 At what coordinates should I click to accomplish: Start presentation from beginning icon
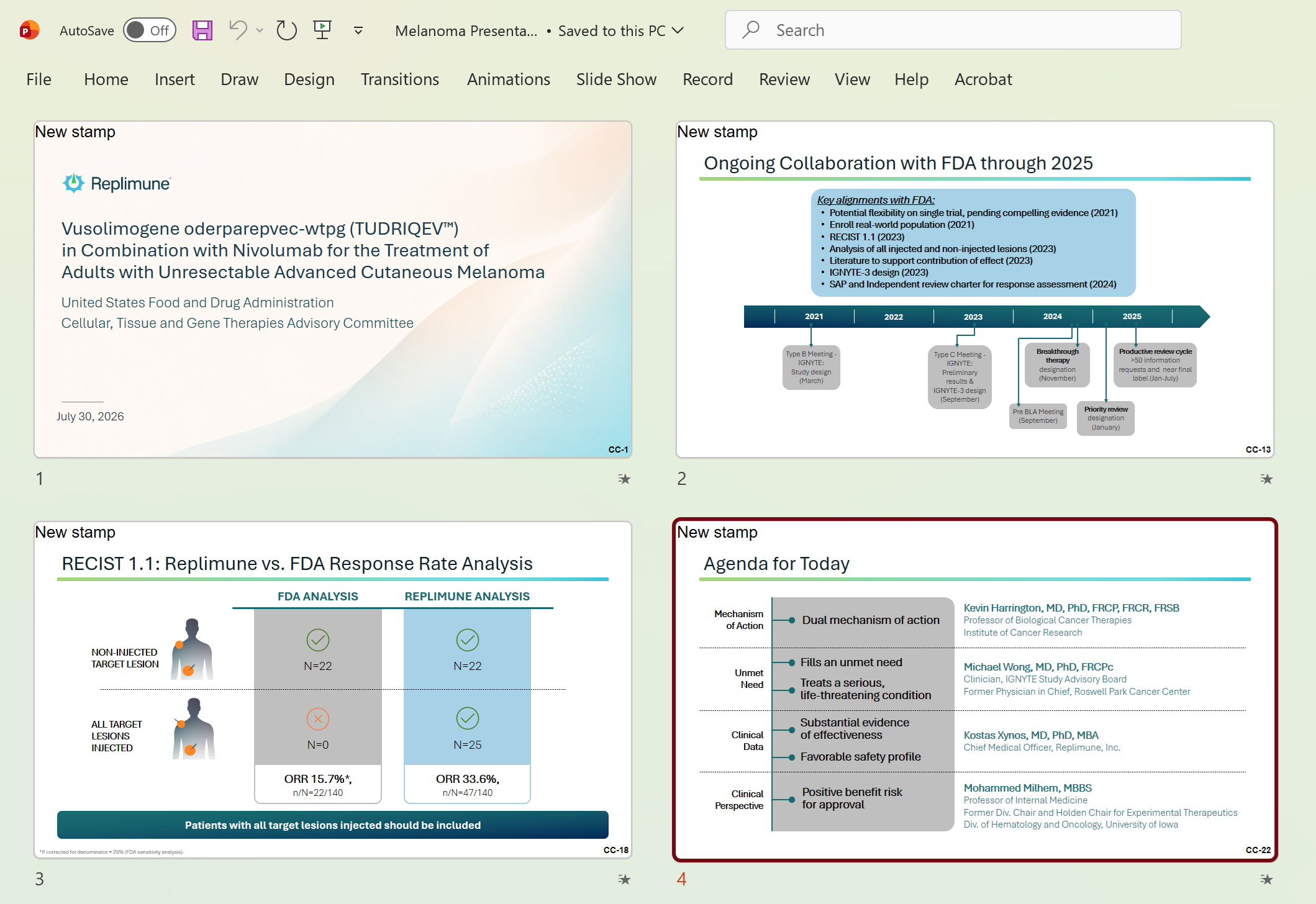pos(322,30)
